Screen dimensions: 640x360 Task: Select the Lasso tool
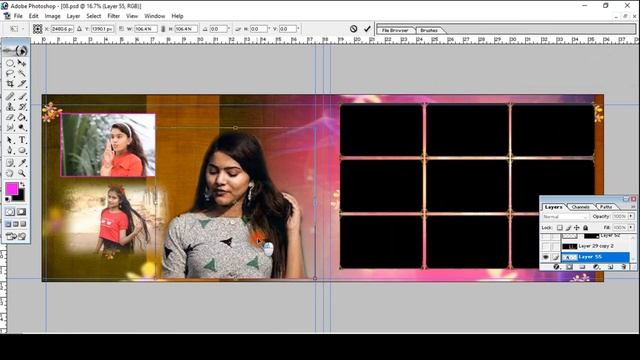point(10,73)
